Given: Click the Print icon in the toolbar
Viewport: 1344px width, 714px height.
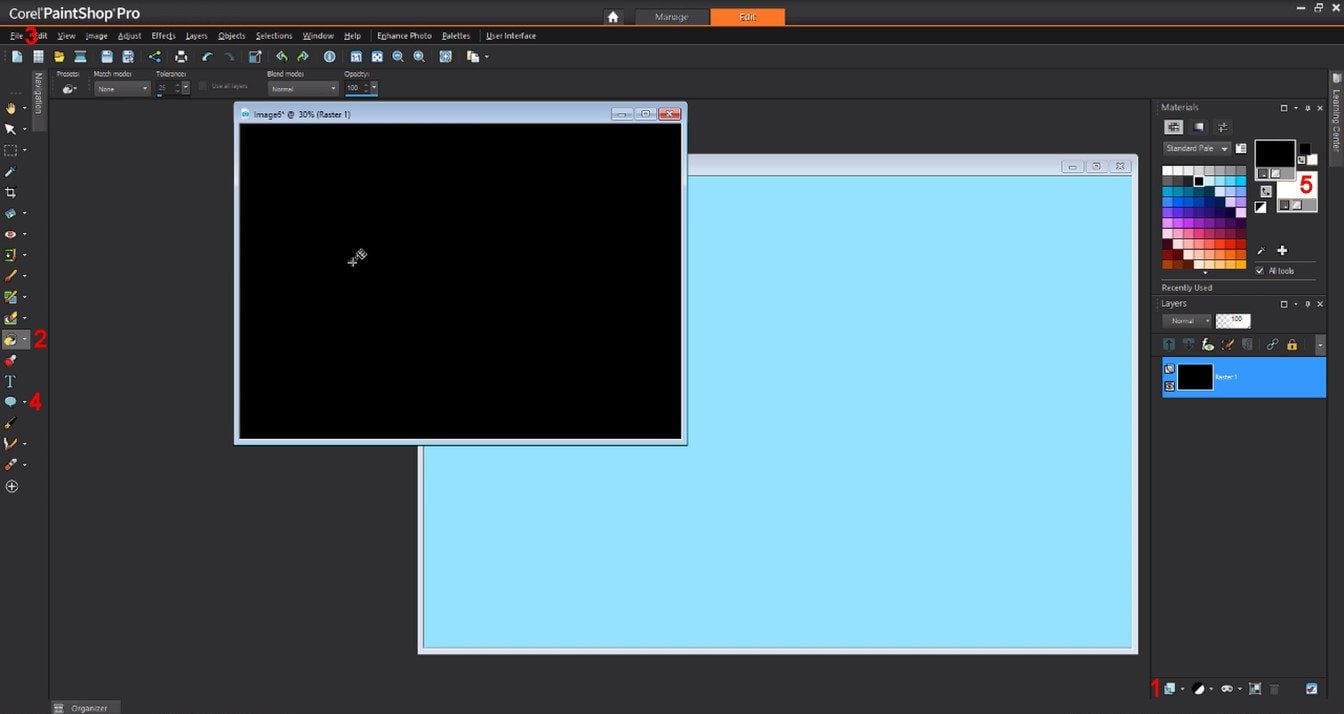Looking at the screenshot, I should [181, 57].
